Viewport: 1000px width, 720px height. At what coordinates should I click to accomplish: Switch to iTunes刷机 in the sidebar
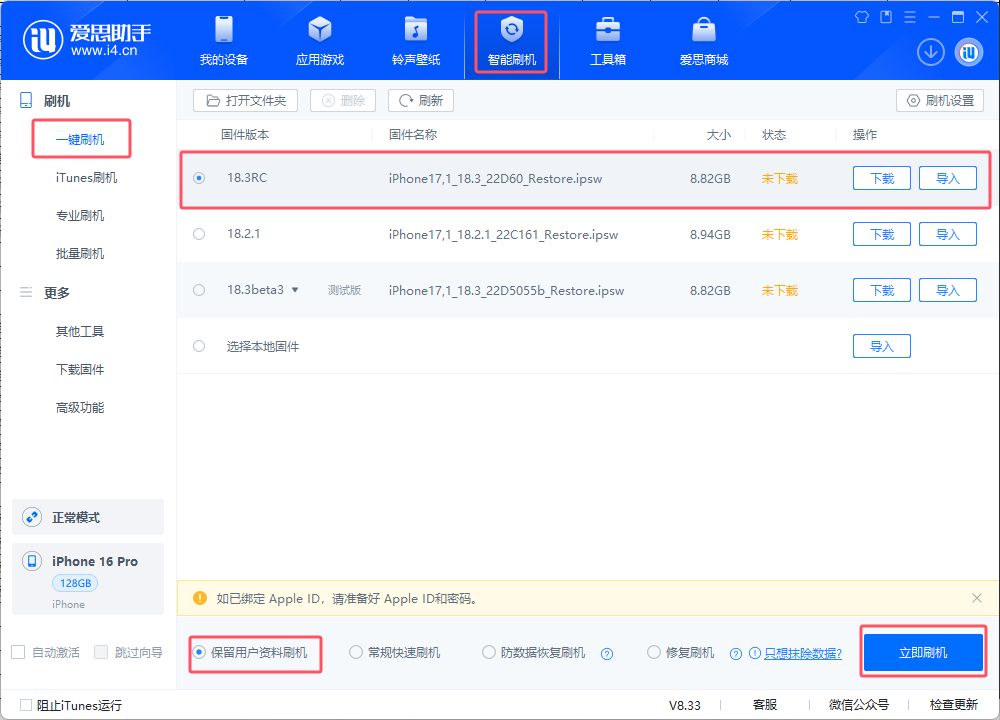point(88,176)
